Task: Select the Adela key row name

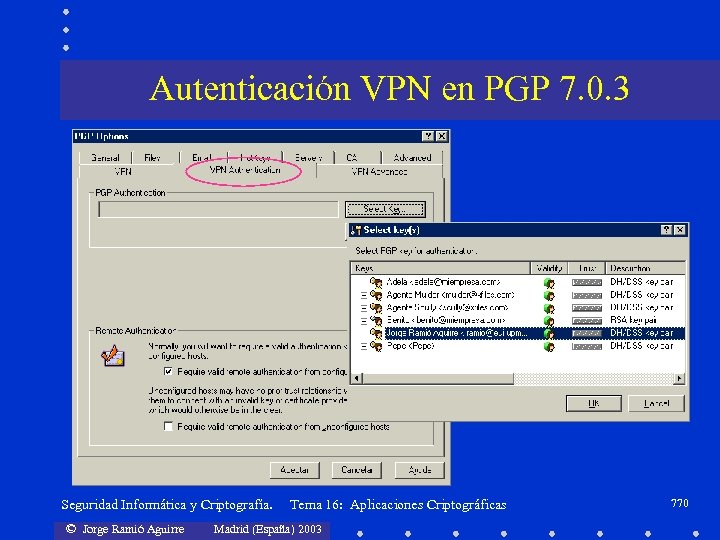Action: pos(443,281)
